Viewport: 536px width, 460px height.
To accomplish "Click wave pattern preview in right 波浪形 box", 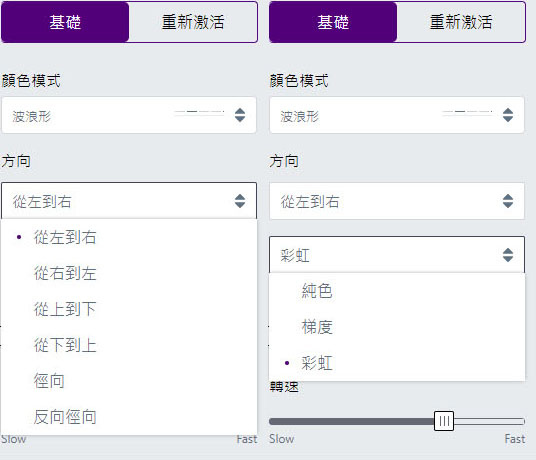I will click(467, 112).
